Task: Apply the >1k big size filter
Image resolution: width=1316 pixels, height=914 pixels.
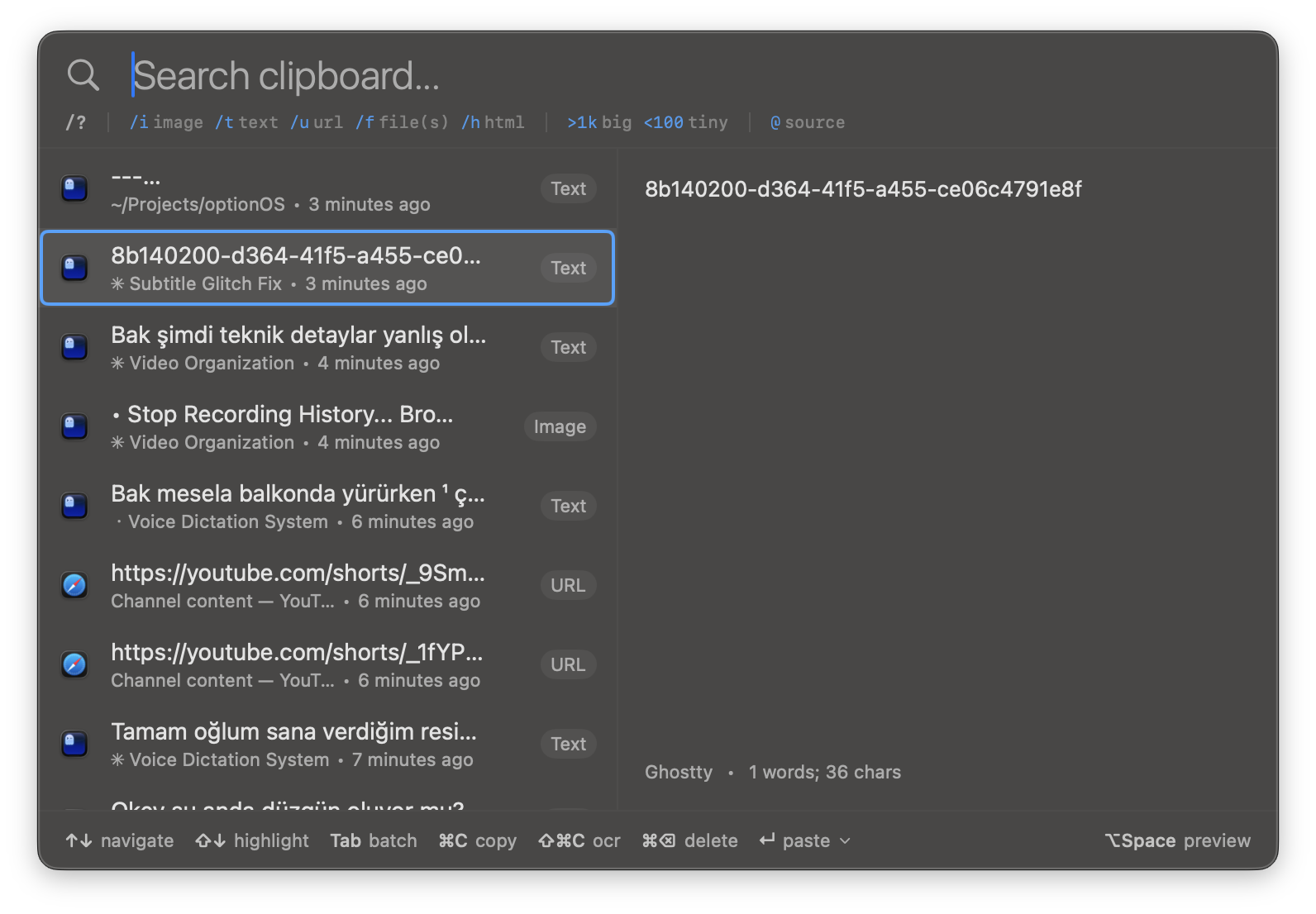Action: 599,122
